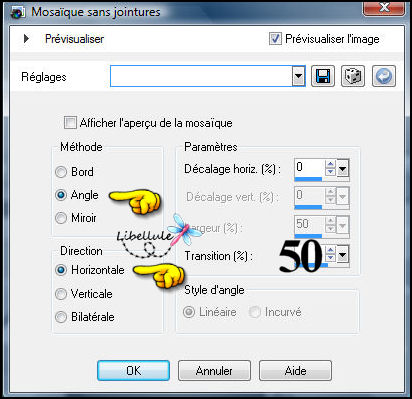Open the Réglages presets dropdown
This screenshot has width=412, height=399.
(299, 76)
